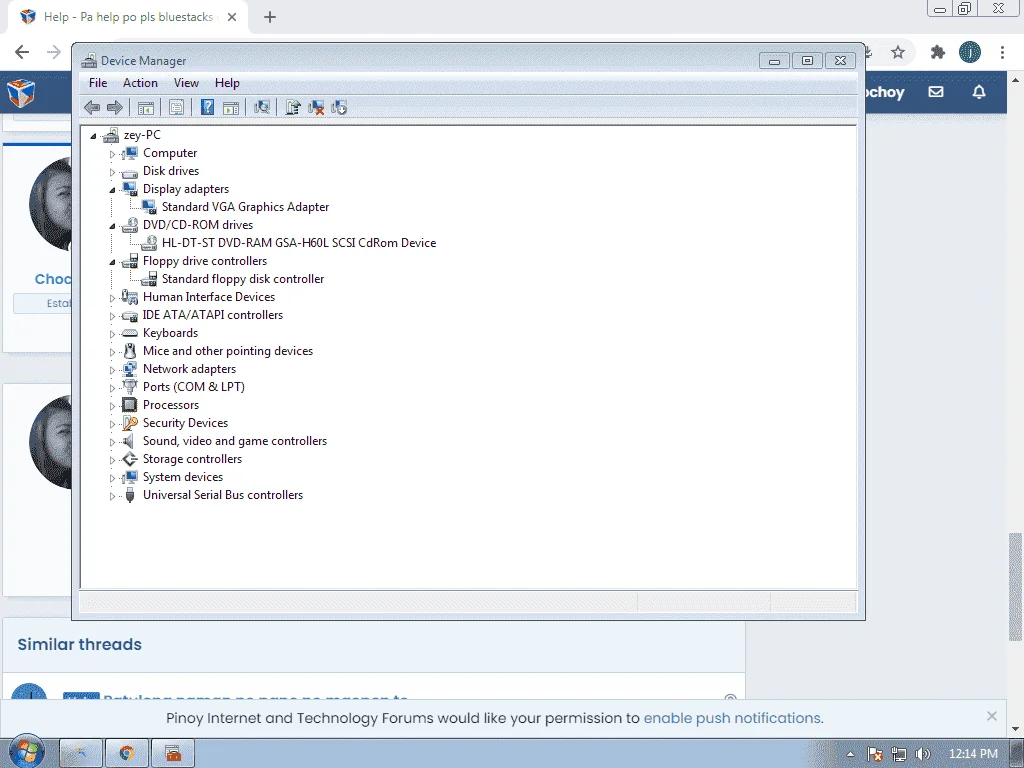This screenshot has height=768, width=1024.
Task: Open the Help menu
Action: (x=227, y=83)
